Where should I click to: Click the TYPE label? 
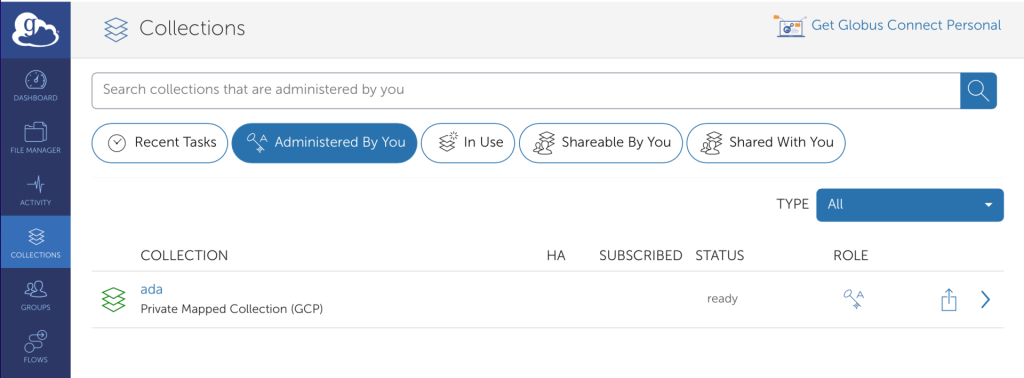tap(792, 204)
